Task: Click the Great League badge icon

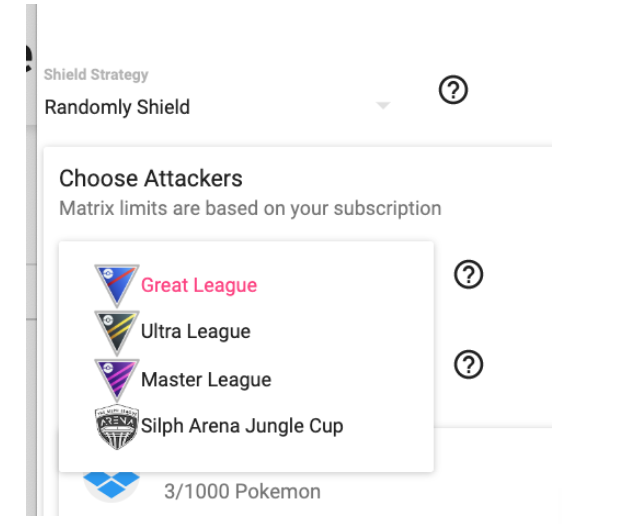Action: pos(117,285)
